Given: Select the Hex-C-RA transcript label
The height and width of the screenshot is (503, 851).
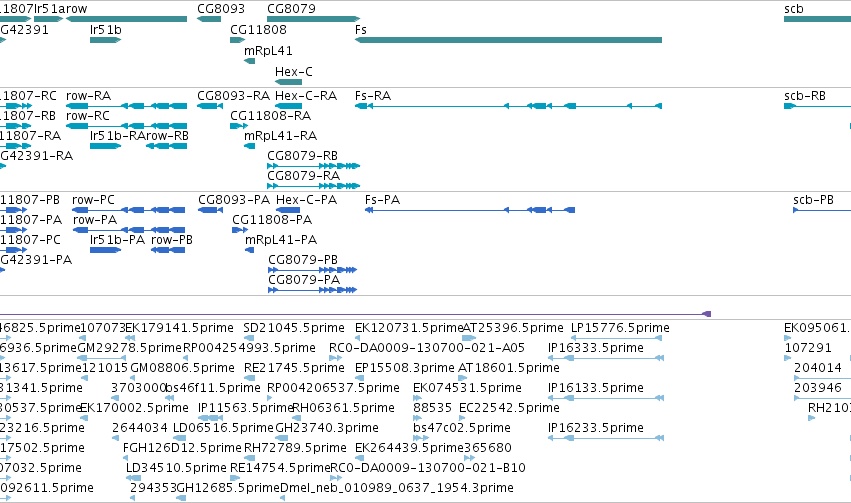Looking at the screenshot, I should click(x=306, y=96).
